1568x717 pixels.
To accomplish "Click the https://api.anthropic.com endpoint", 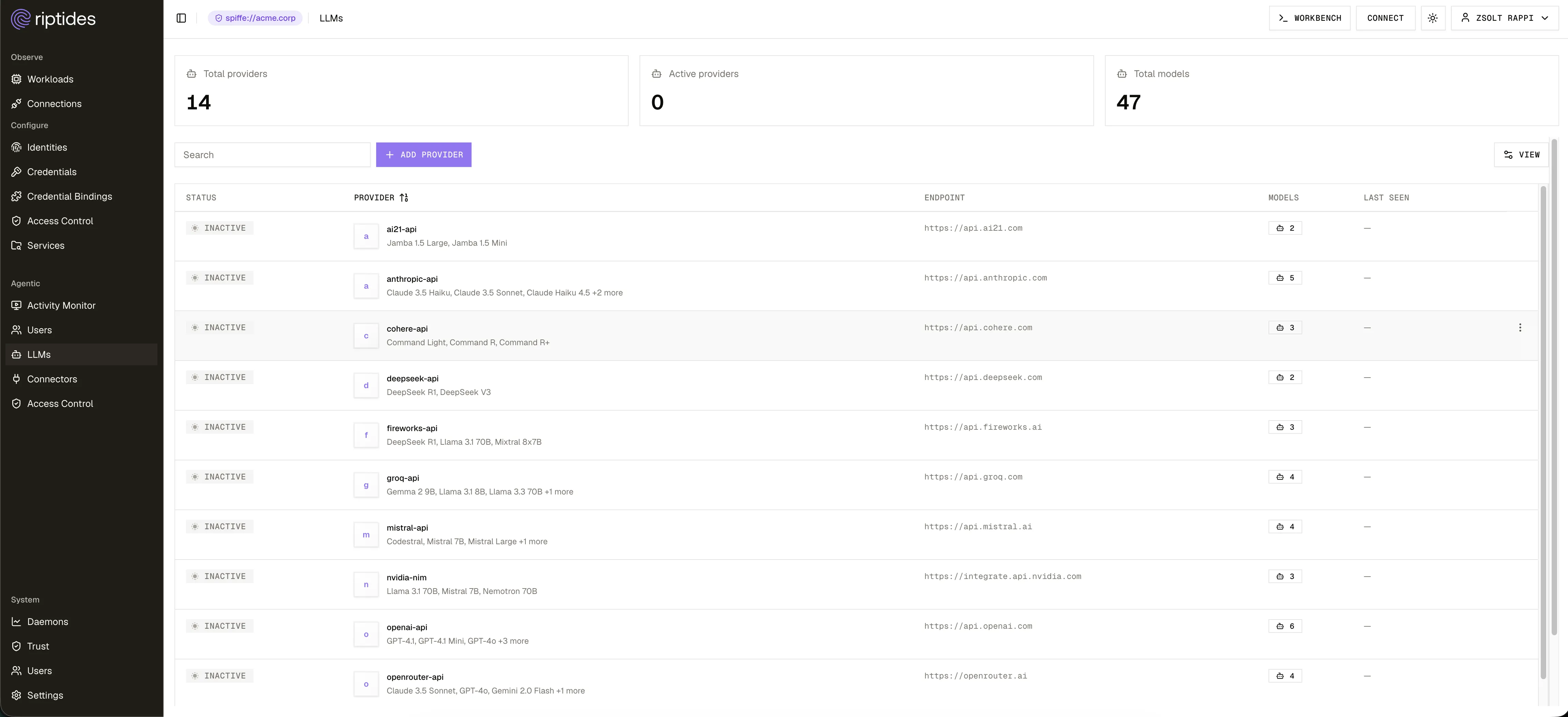I will [985, 278].
